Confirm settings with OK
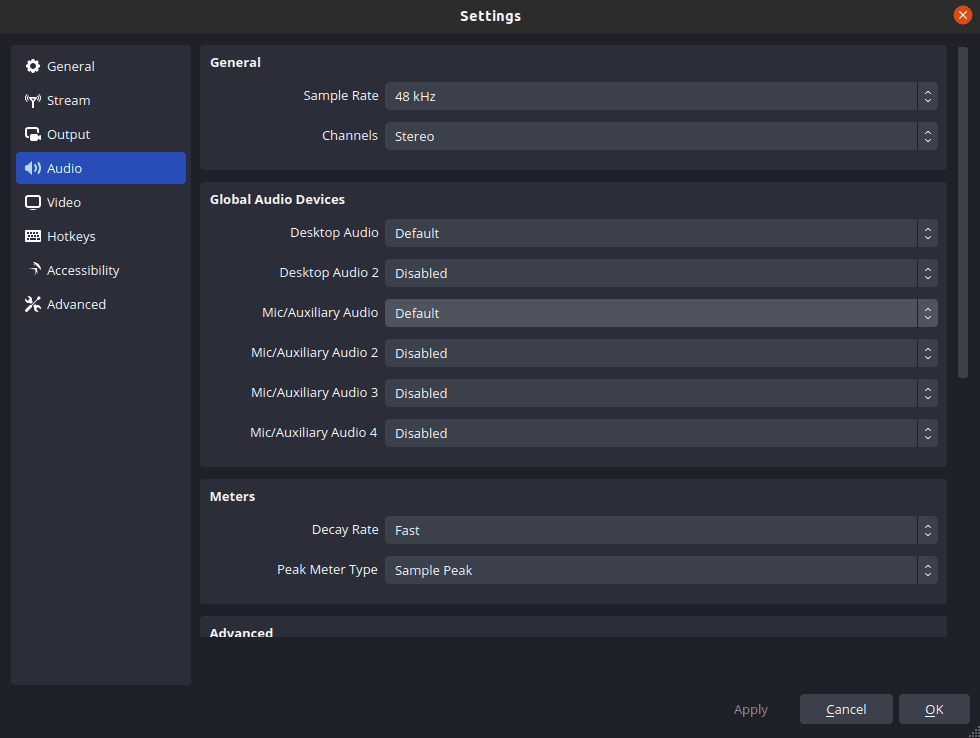Screen dimensions: 980x738 [x=933, y=709]
